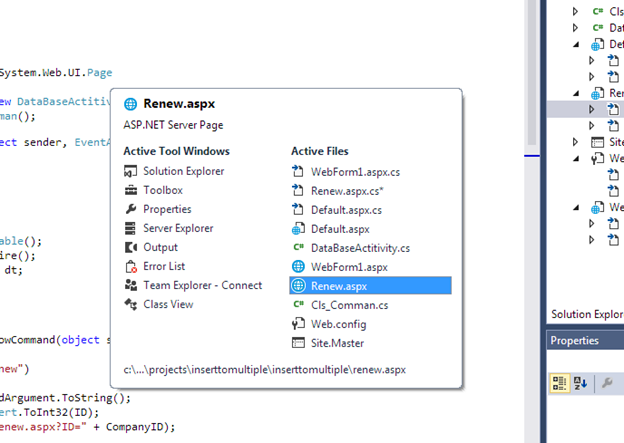Collapse the Web.config node in Solution Explorer

576,159
